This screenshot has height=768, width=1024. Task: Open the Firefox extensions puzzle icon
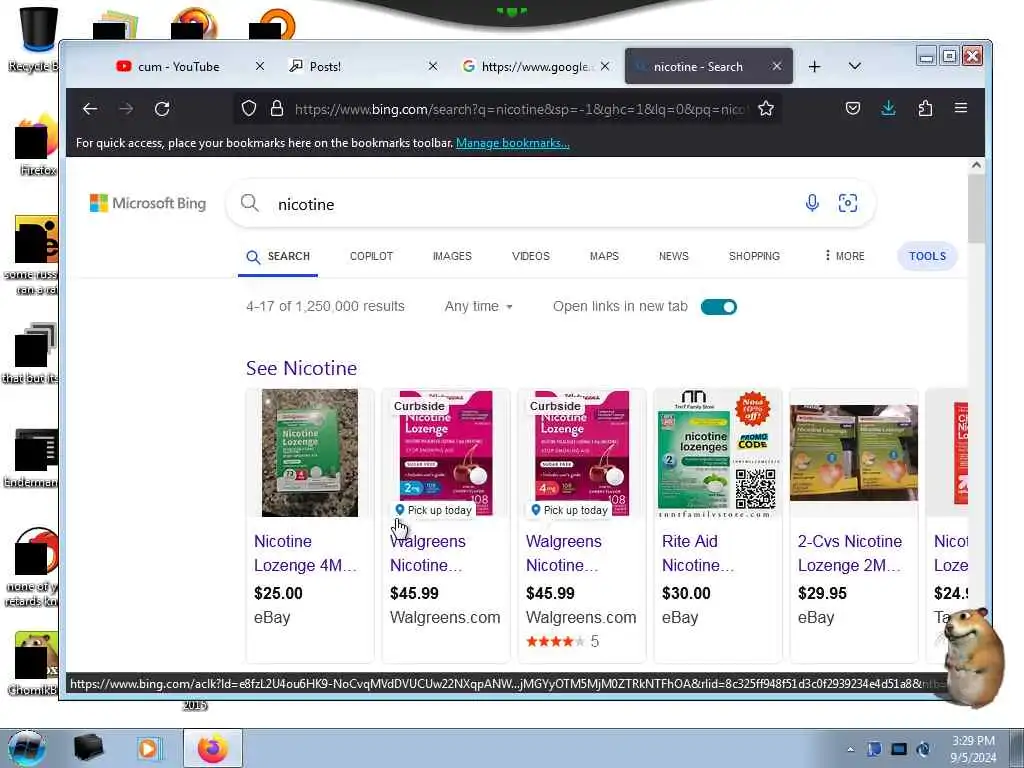(x=925, y=108)
